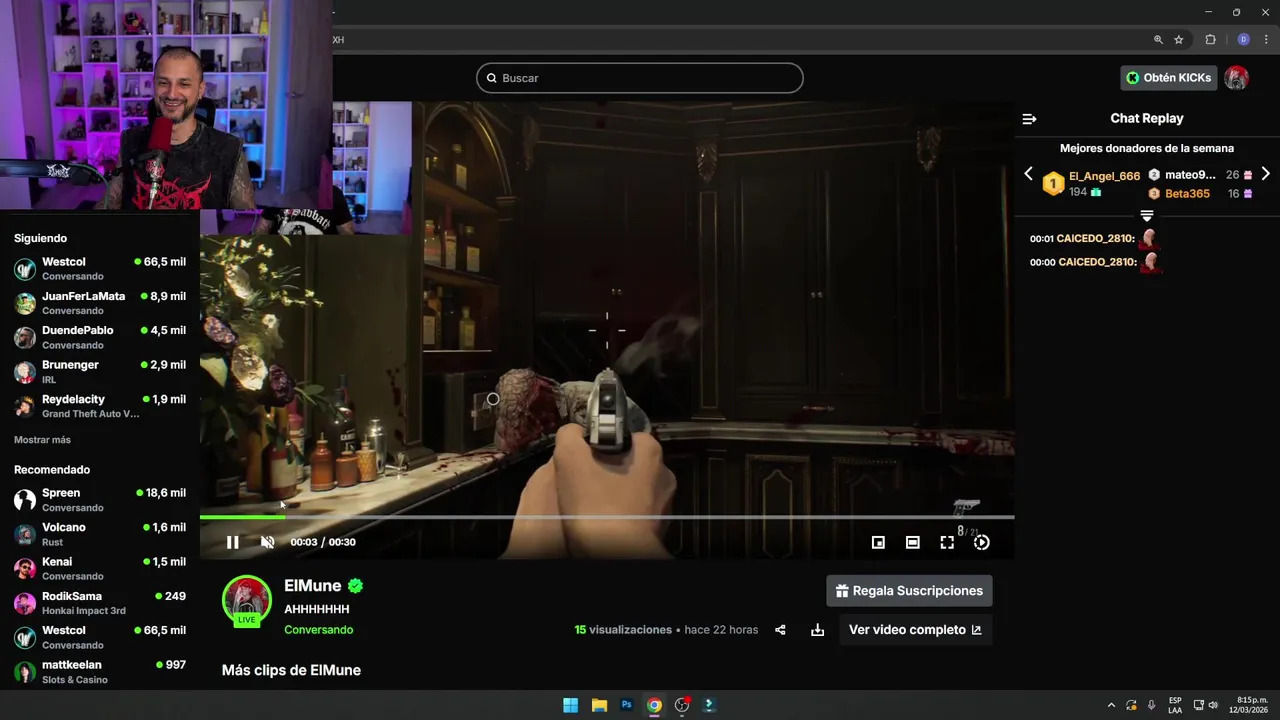Screen dimensions: 1280x720
Task: Open clock showing 8:15 p.m.
Action: coord(1249,705)
